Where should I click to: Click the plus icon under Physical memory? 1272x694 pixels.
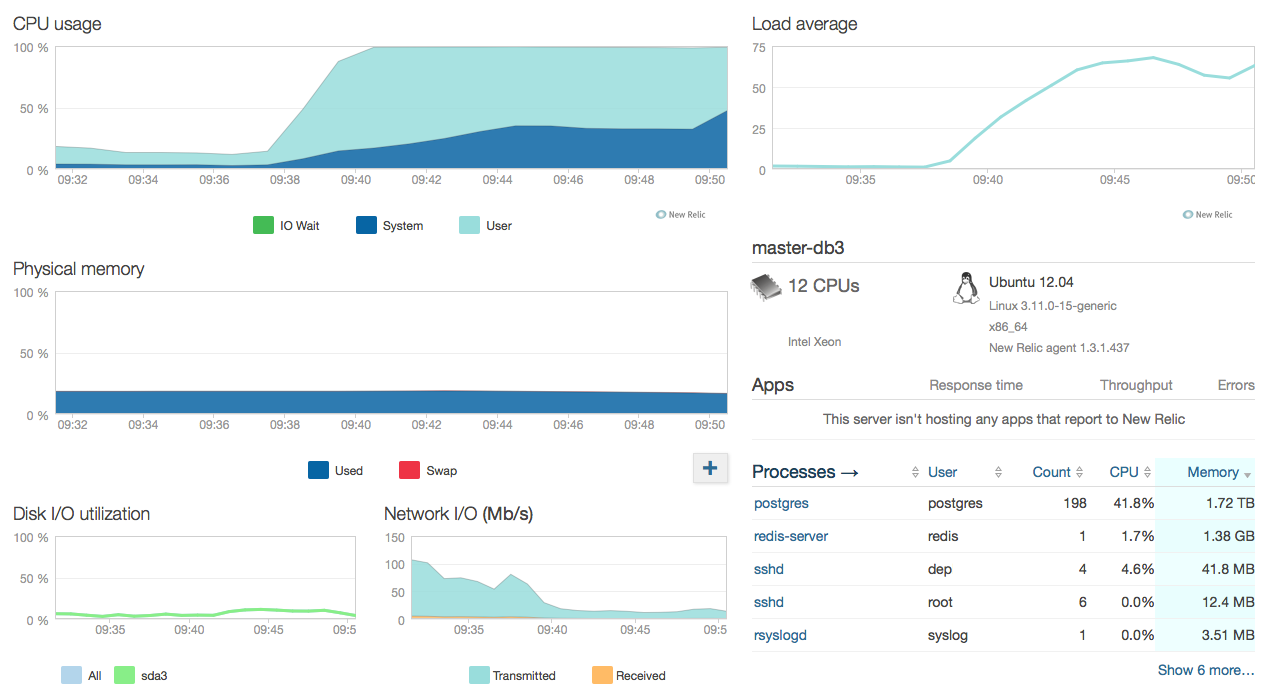coord(709,468)
